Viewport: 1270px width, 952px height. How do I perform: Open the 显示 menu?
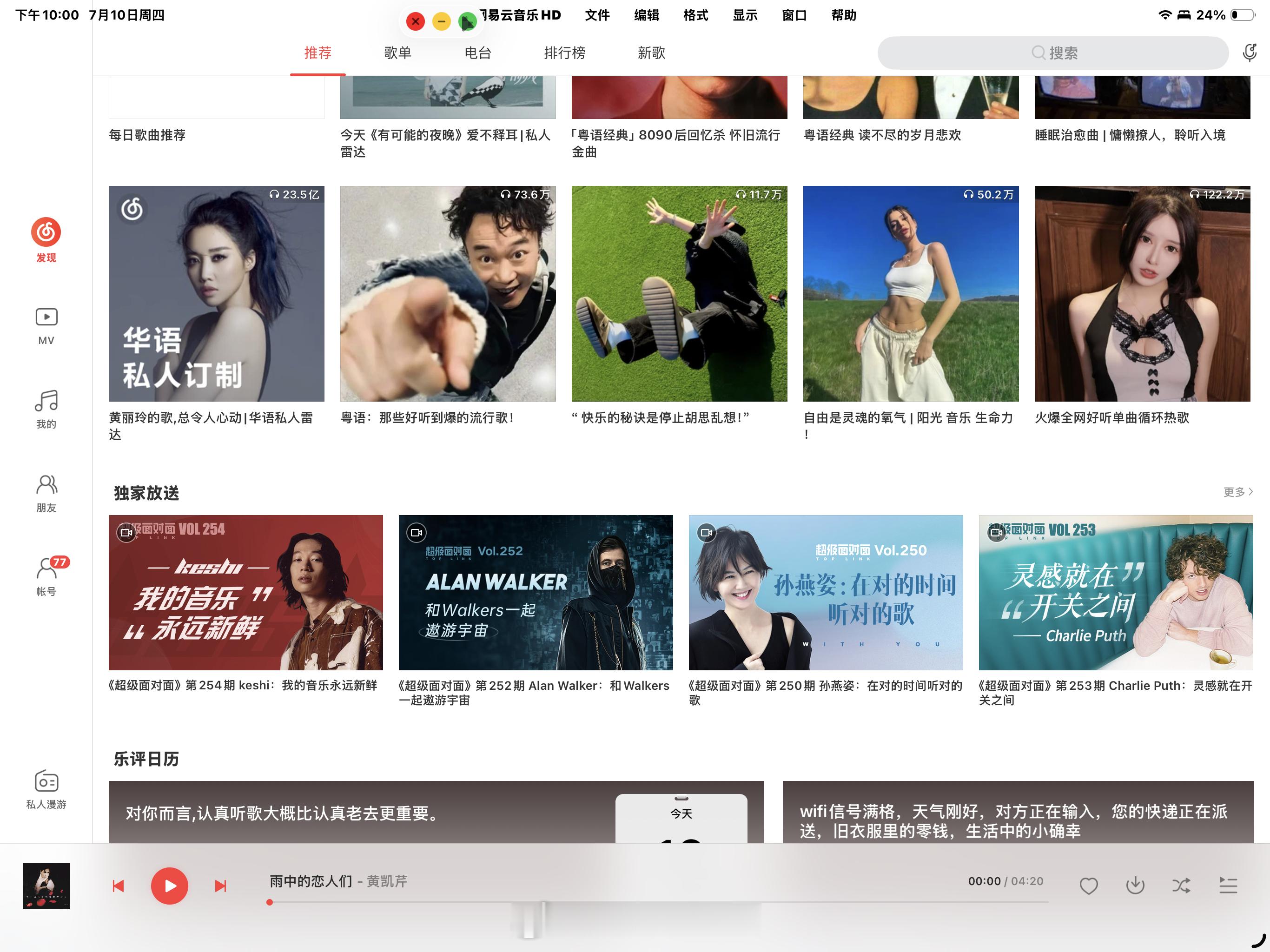click(745, 15)
